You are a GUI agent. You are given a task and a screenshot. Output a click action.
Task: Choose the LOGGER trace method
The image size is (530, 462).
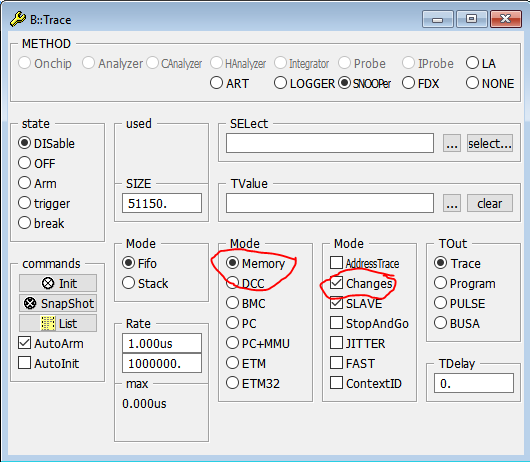point(280,83)
